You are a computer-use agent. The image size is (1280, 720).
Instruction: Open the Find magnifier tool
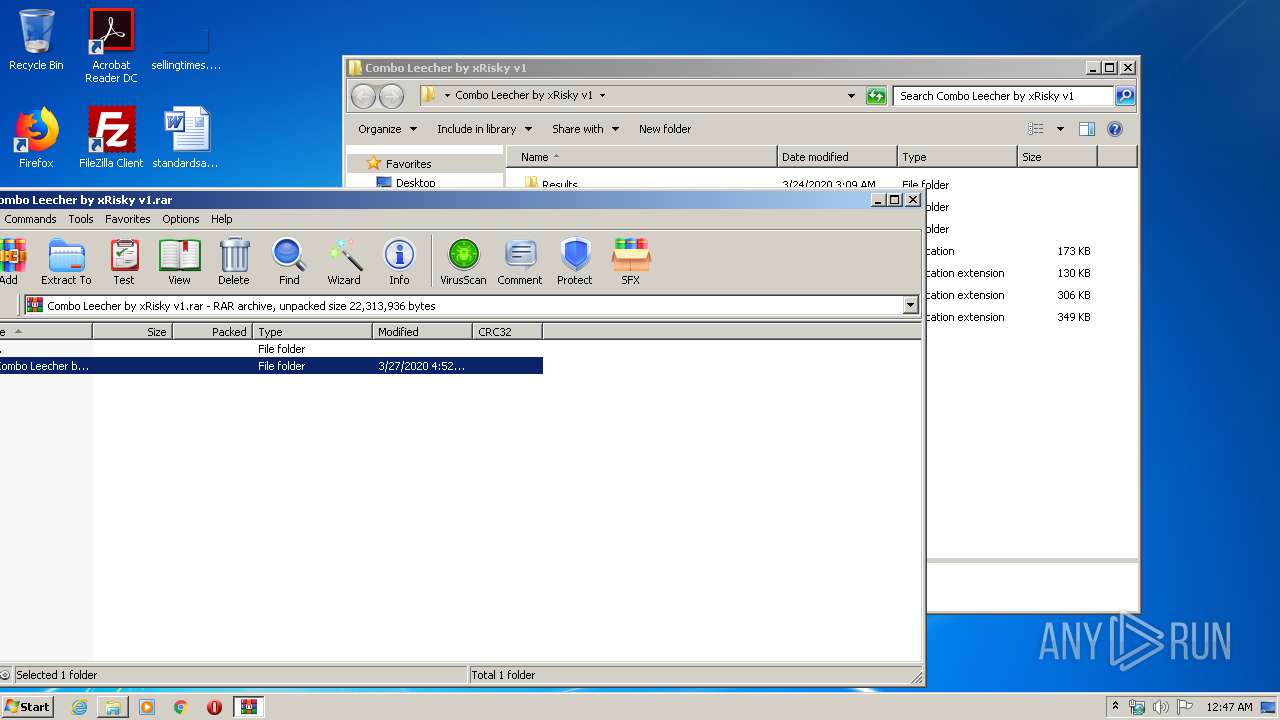[289, 262]
